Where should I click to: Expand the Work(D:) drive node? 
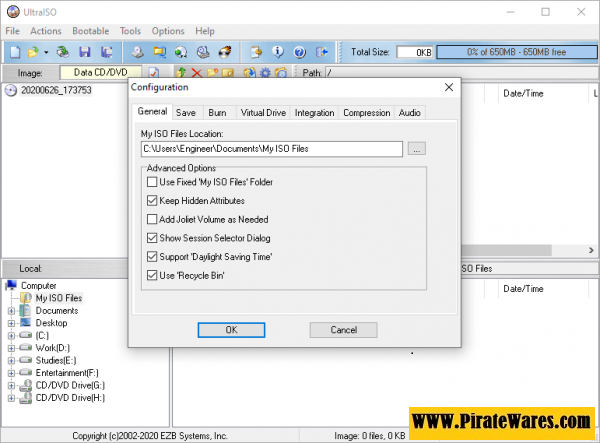point(11,347)
